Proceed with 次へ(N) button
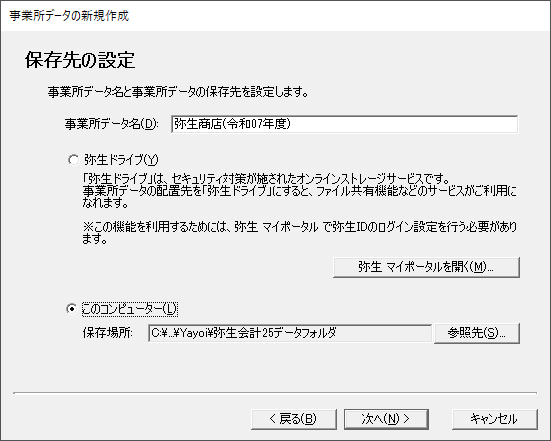 click(386, 419)
